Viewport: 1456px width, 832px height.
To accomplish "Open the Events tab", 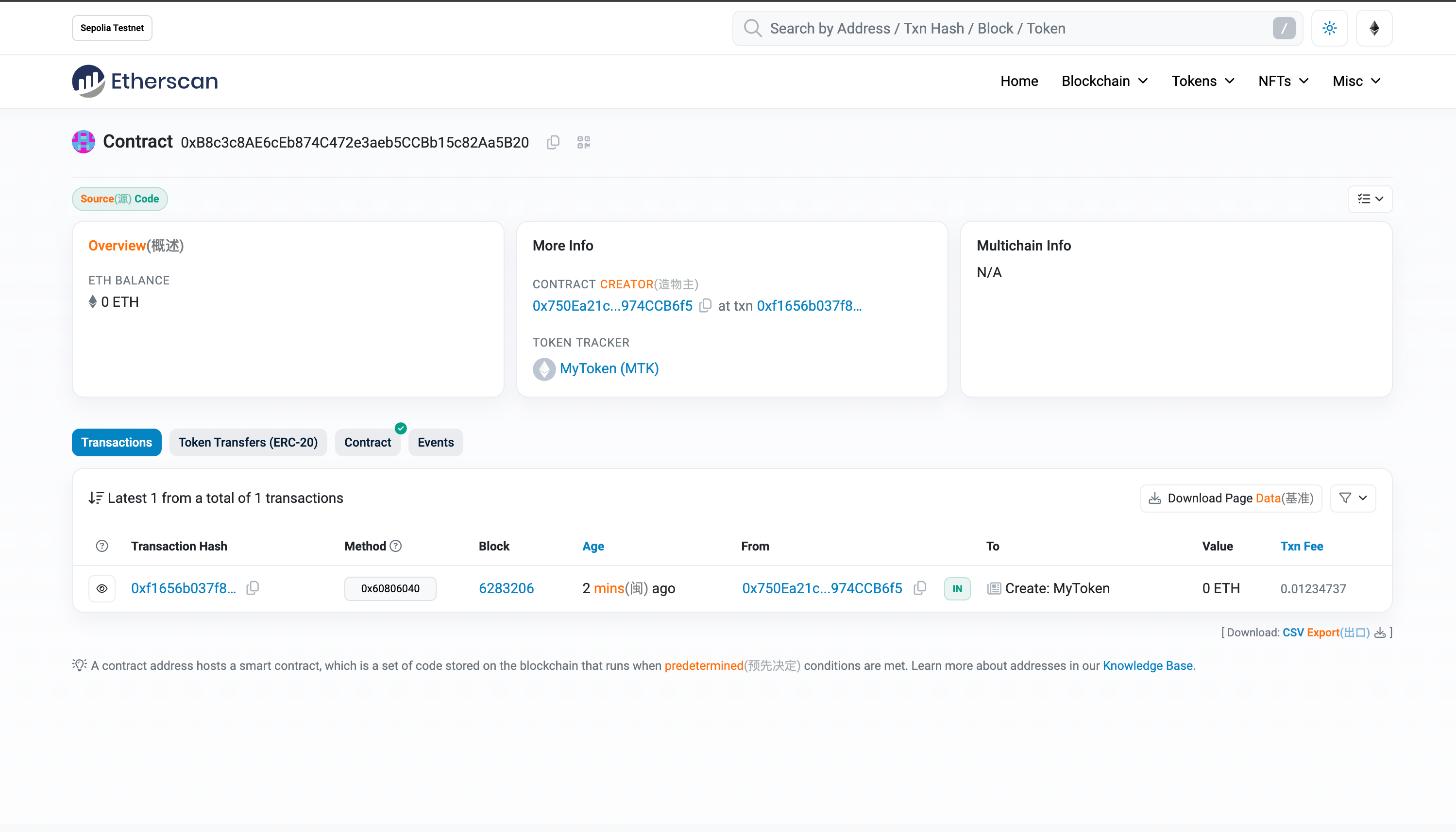I will coord(436,442).
